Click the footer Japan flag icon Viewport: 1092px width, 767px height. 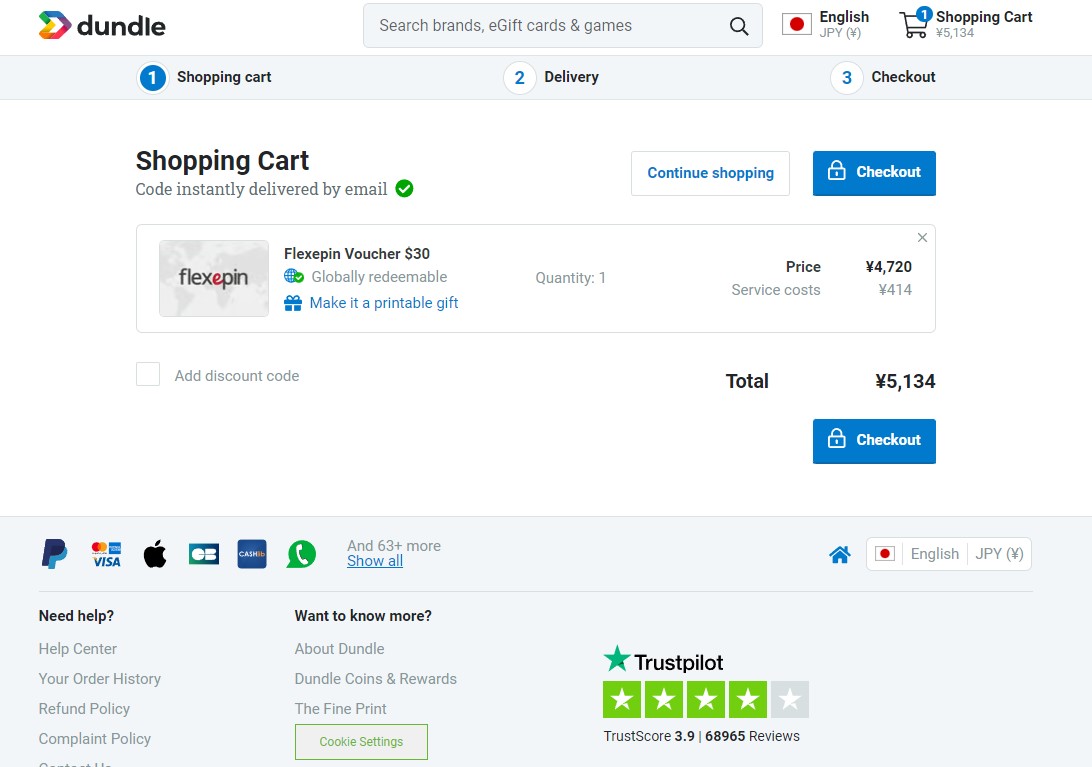click(884, 554)
